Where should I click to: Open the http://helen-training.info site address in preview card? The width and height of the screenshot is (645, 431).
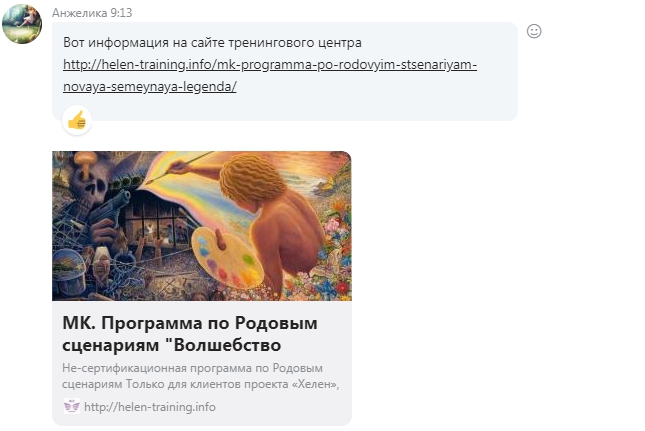[150, 407]
